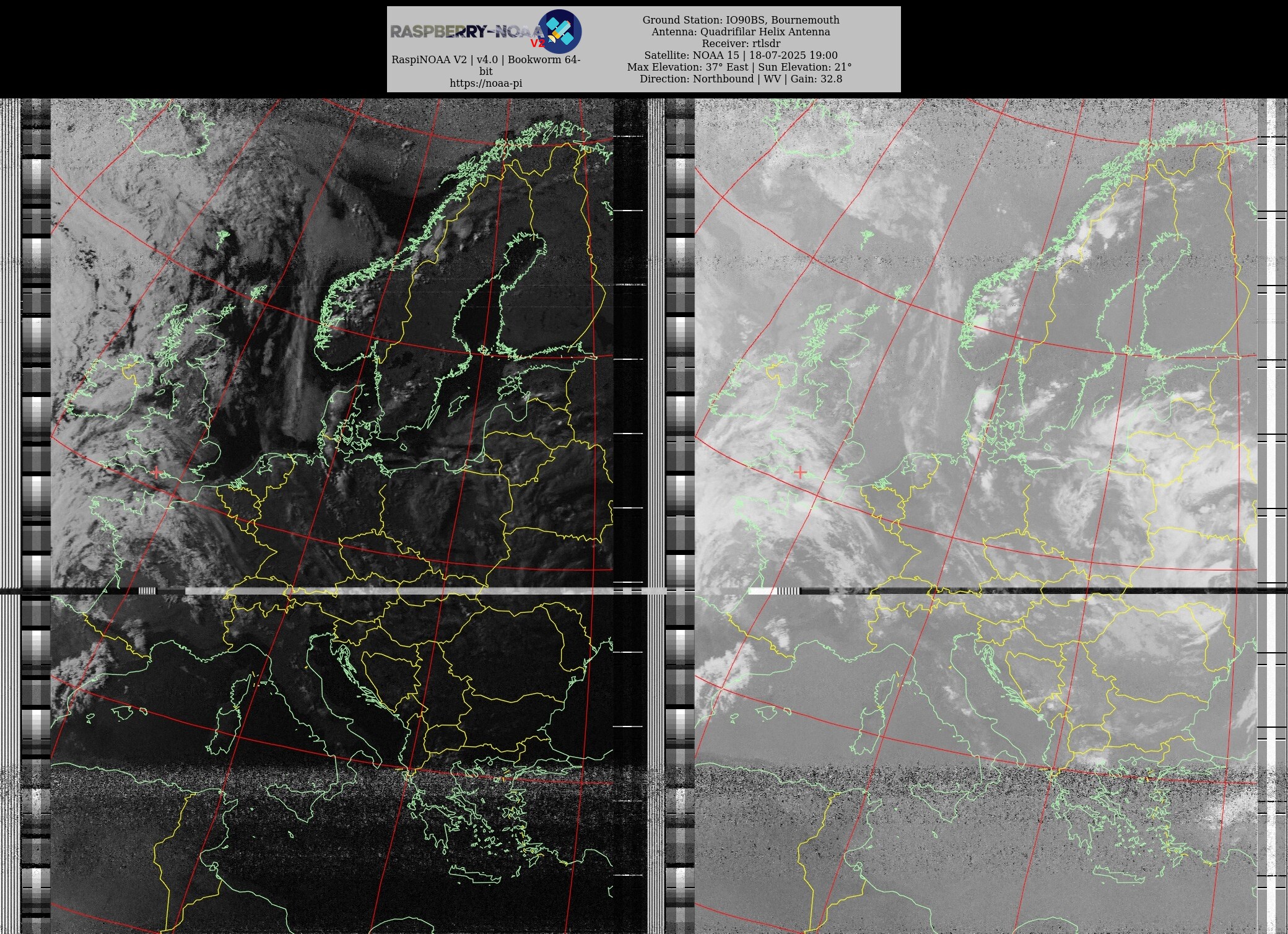Image resolution: width=1288 pixels, height=934 pixels.
Task: Click the red ground station cross in right image
Action: click(x=800, y=473)
